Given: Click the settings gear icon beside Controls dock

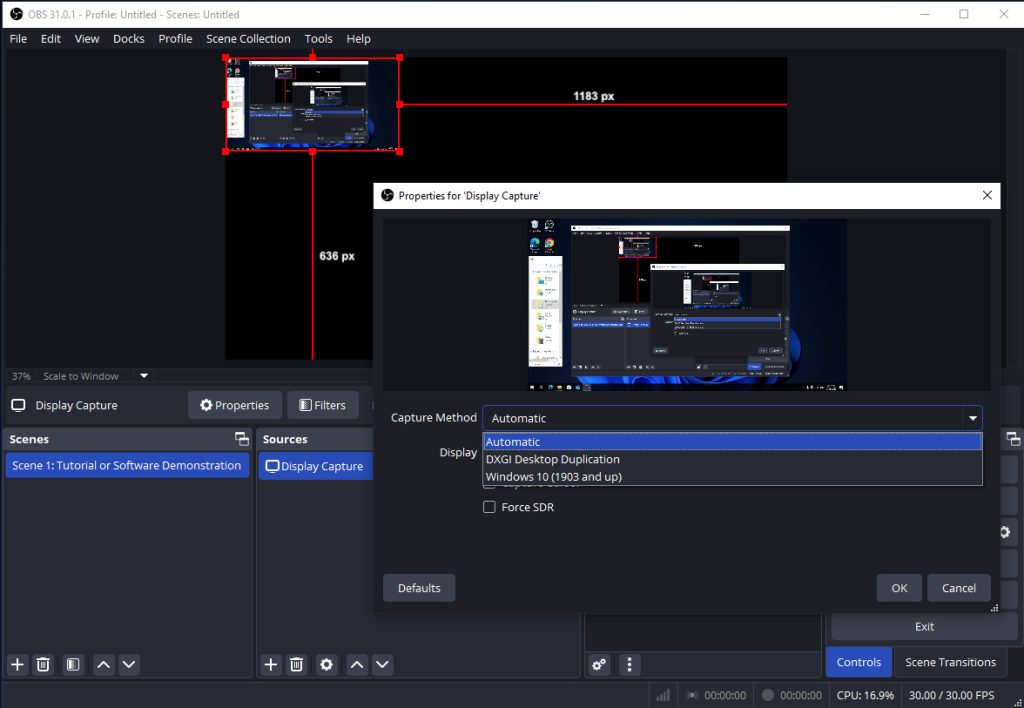Looking at the screenshot, I should coord(1006,532).
